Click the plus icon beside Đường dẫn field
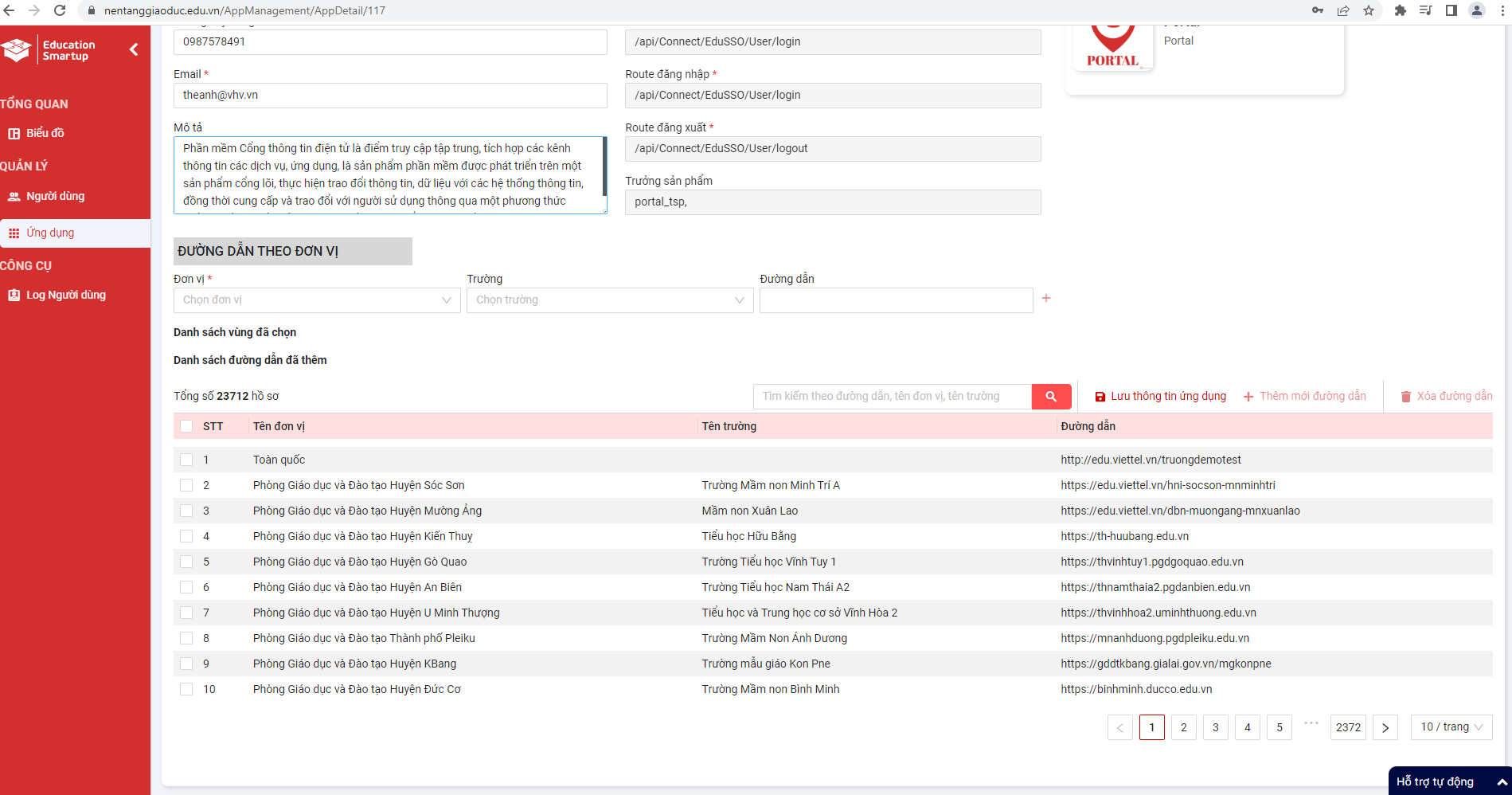Image resolution: width=1512 pixels, height=795 pixels. (x=1046, y=298)
